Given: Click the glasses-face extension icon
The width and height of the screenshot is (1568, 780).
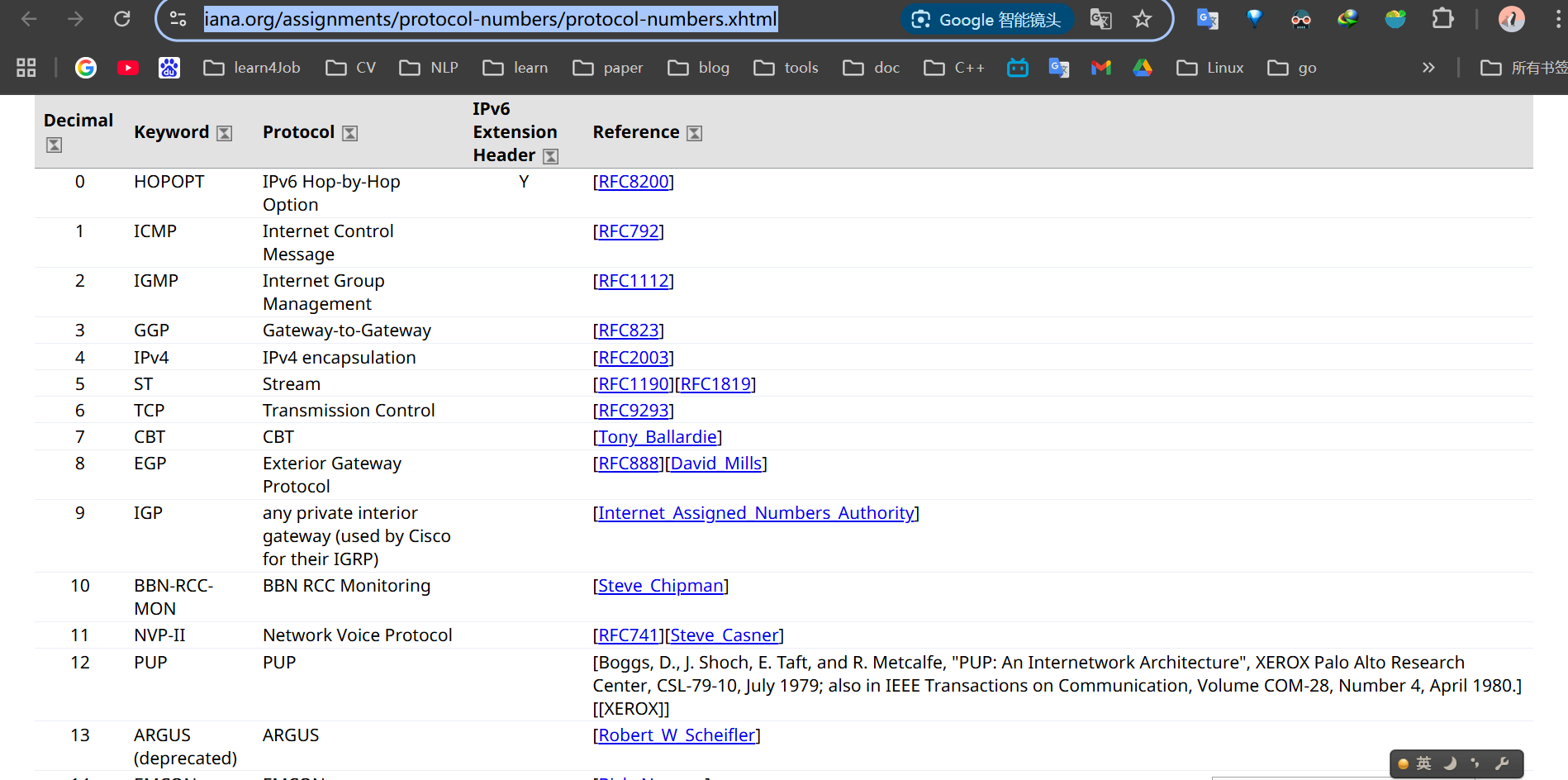Looking at the screenshot, I should coord(1301,19).
